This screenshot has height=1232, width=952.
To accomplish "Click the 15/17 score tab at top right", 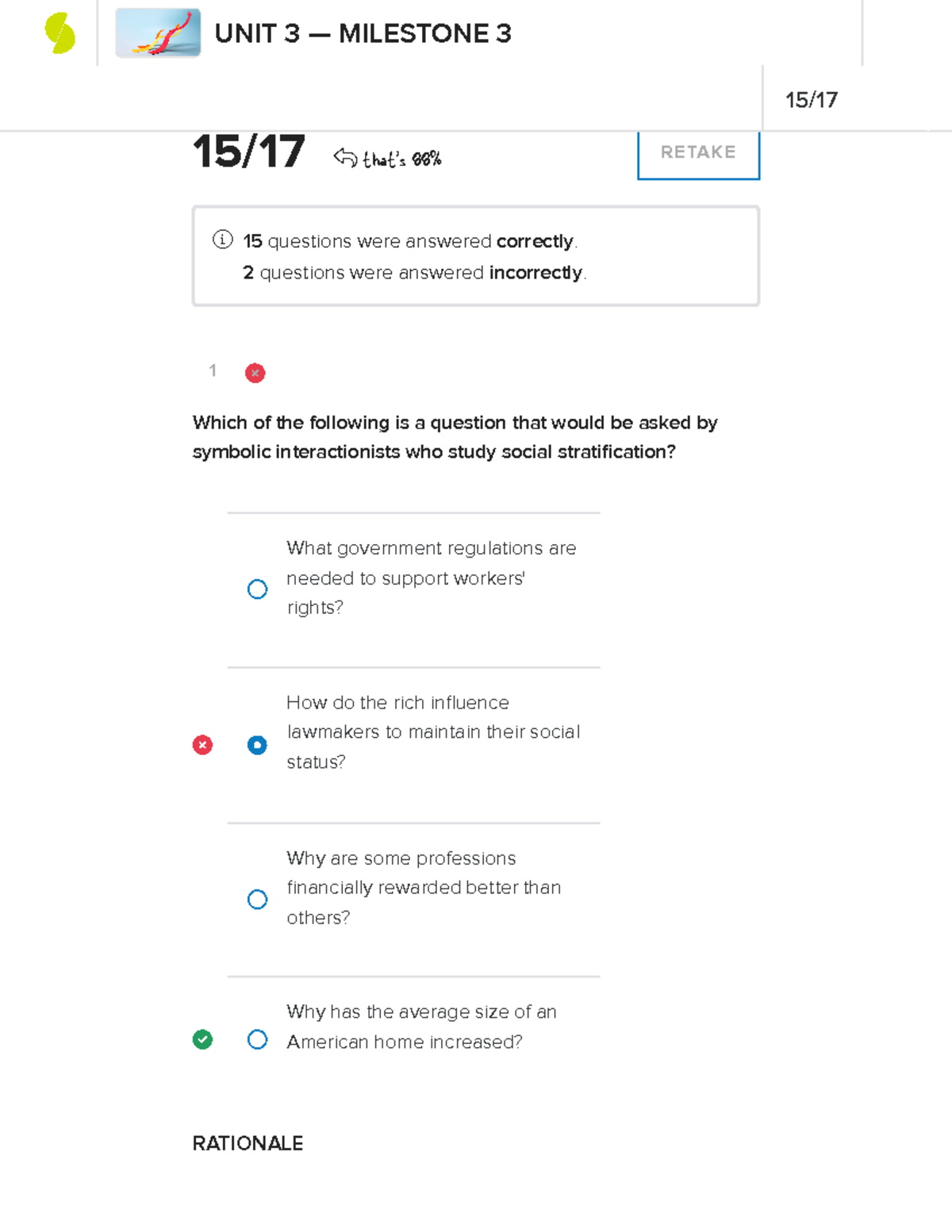I will coord(811,100).
